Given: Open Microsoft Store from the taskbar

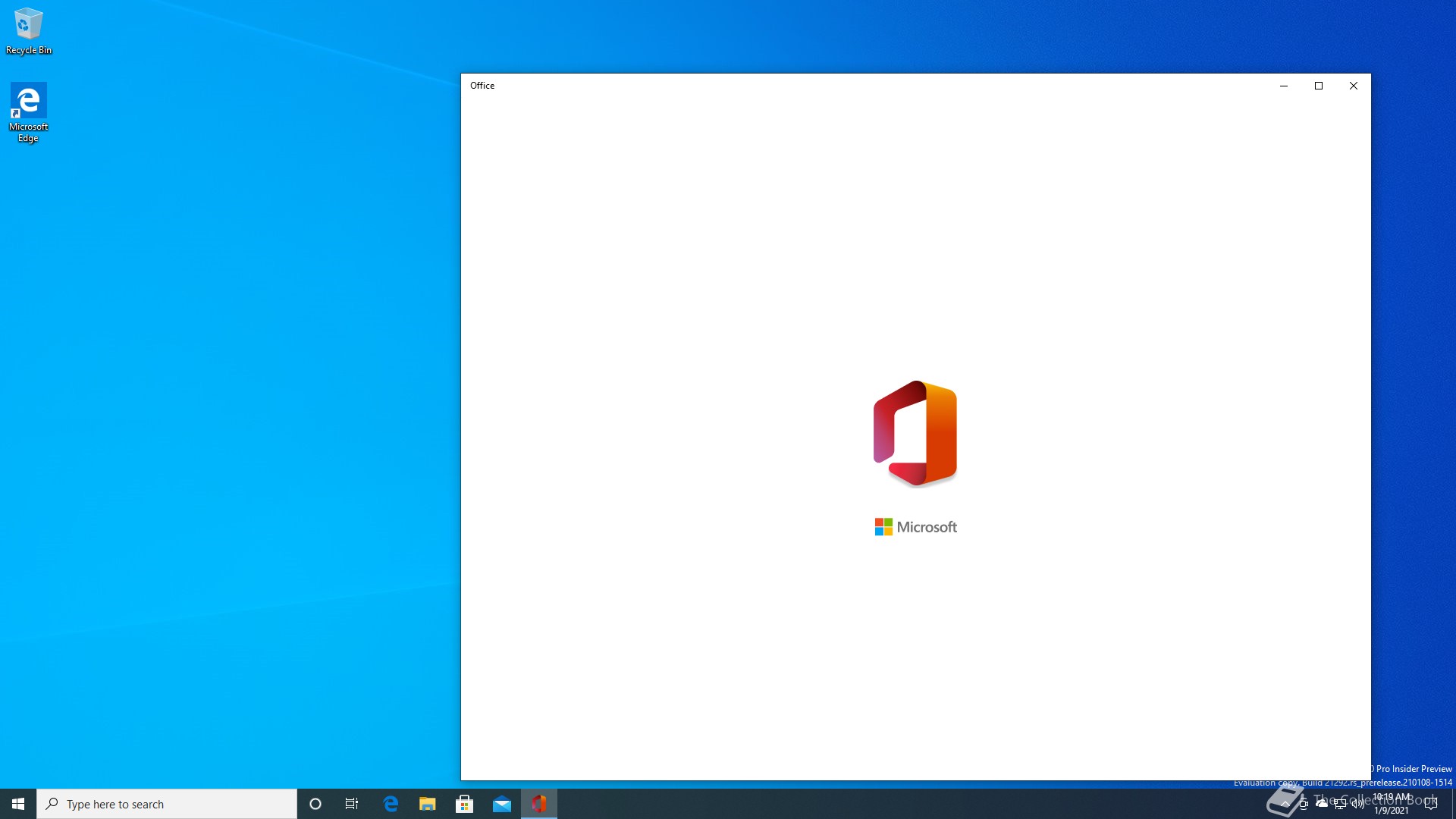Looking at the screenshot, I should click(x=465, y=804).
